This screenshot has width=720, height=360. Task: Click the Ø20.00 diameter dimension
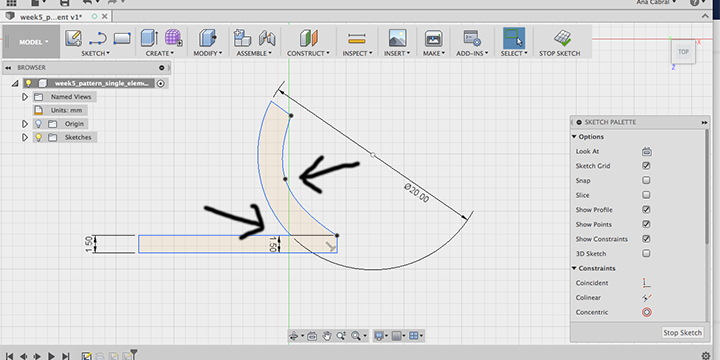416,193
